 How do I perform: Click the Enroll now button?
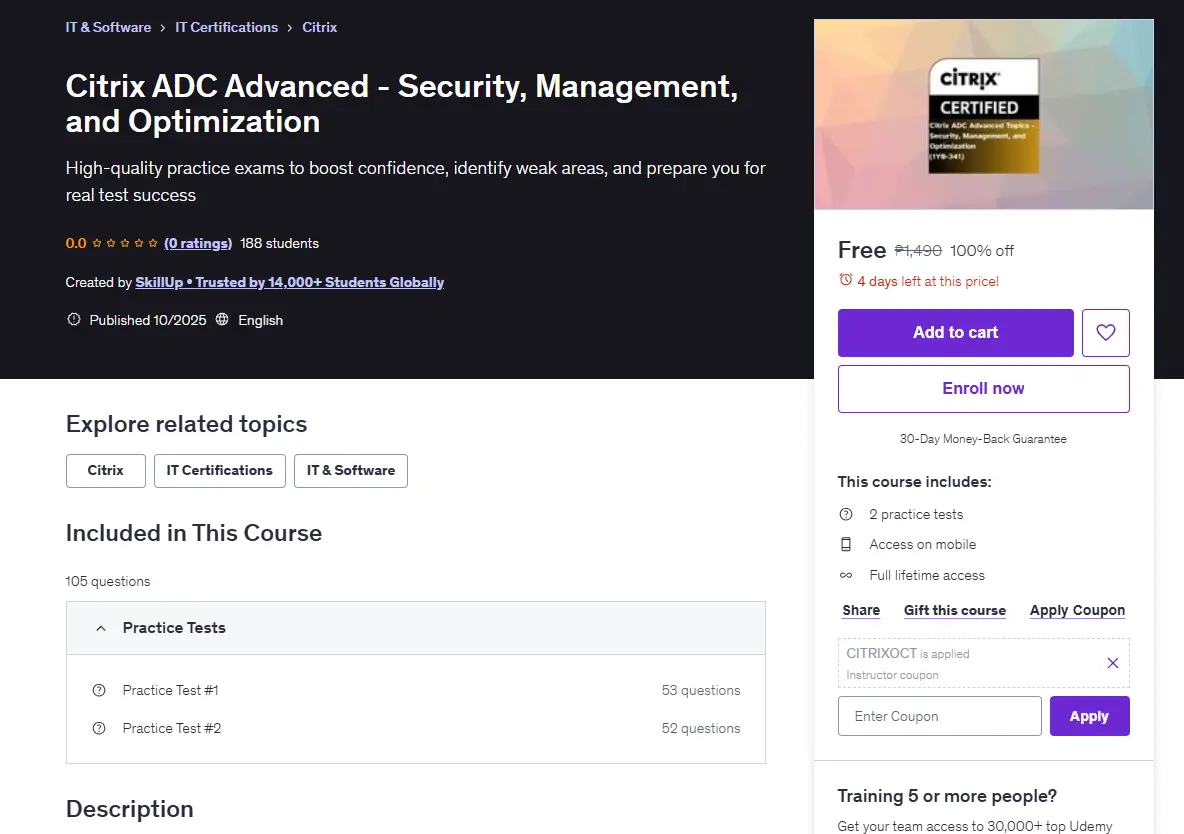pyautogui.click(x=983, y=389)
